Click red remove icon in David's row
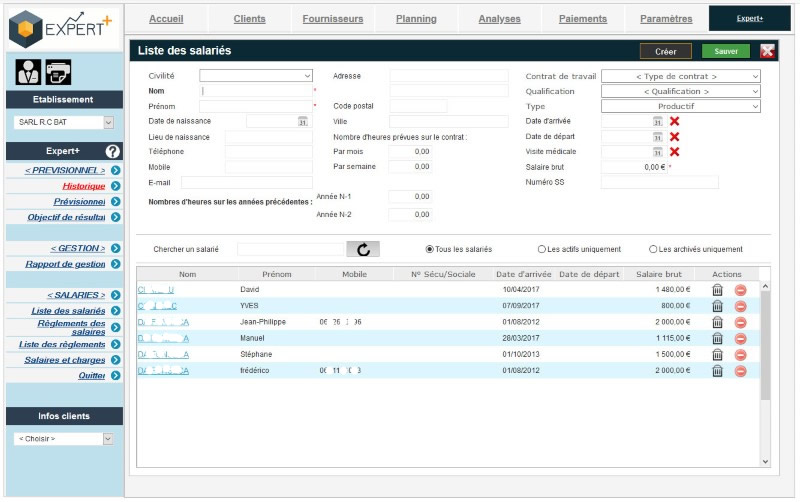The width and height of the screenshot is (800, 502). click(x=740, y=290)
